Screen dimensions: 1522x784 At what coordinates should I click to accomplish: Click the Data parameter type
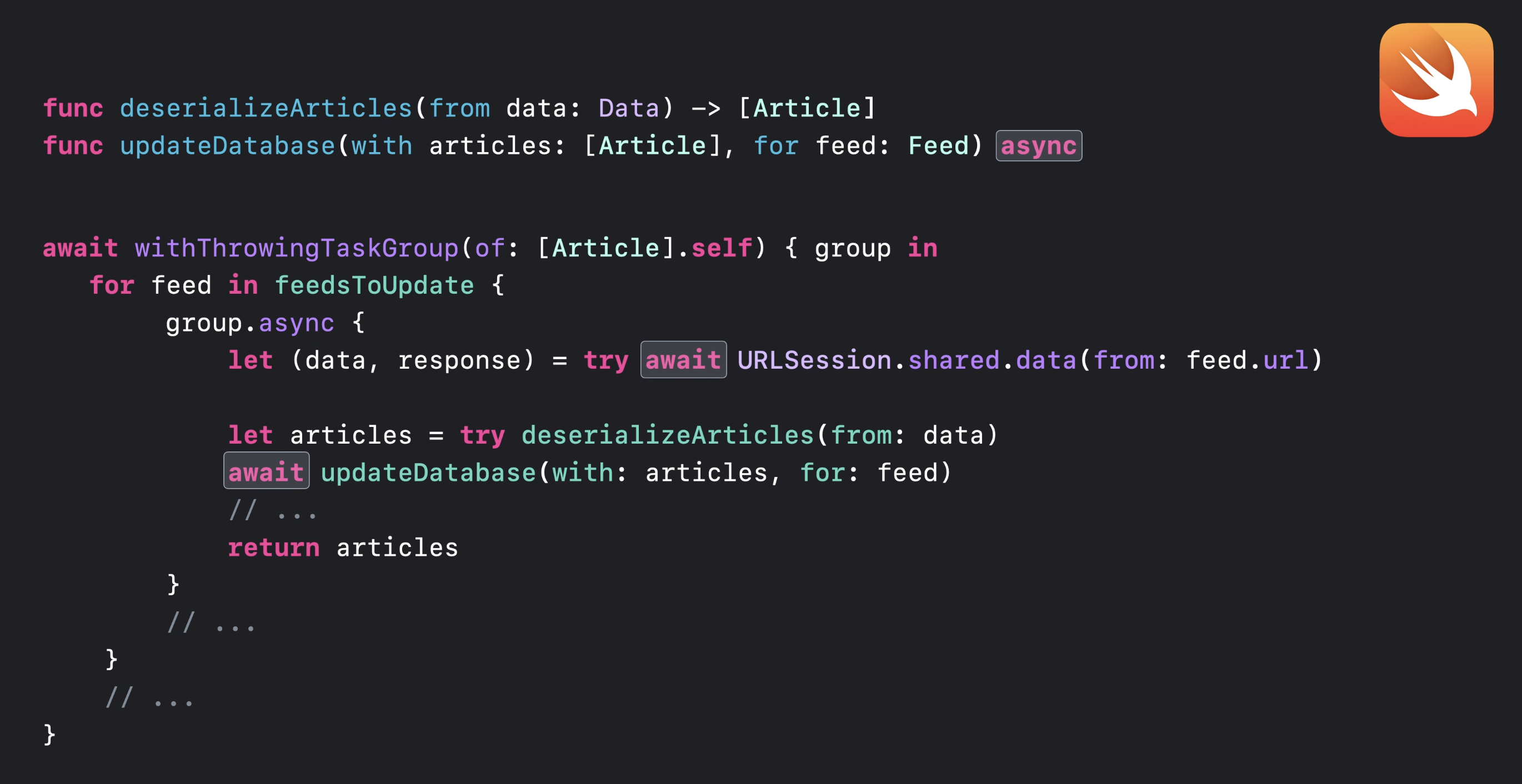(628, 108)
